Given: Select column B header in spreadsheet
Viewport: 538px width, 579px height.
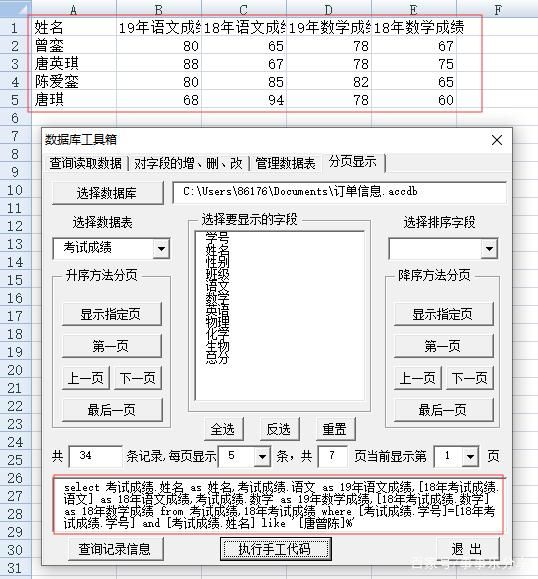Looking at the screenshot, I should (x=159, y=9).
